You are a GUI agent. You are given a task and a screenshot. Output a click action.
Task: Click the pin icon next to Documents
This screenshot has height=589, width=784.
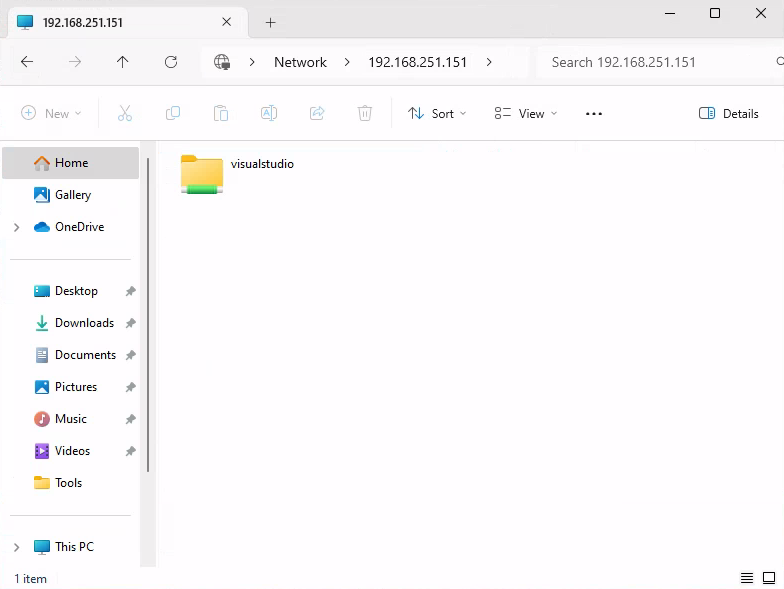130,355
